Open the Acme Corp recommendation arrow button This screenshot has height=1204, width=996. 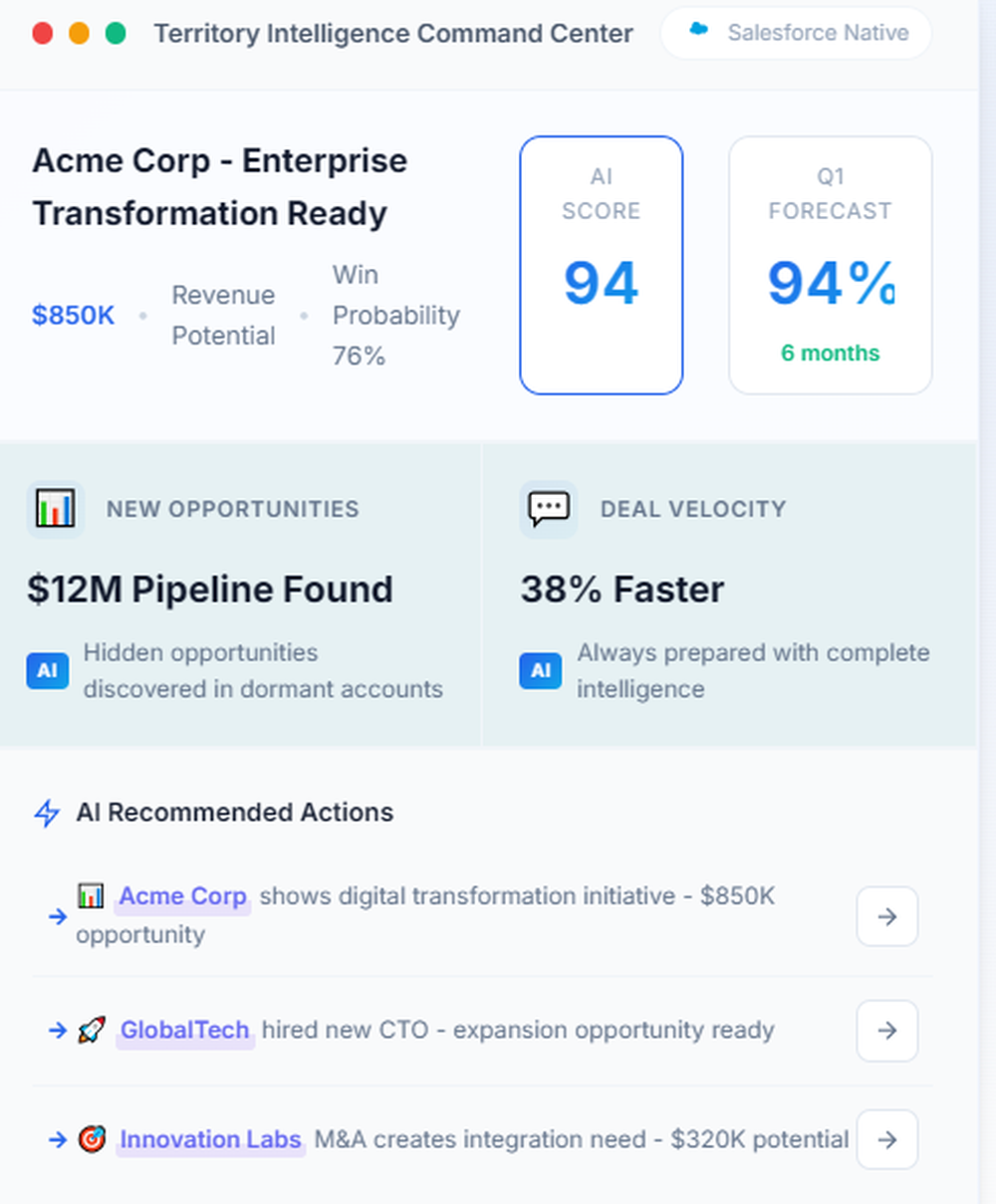(x=886, y=916)
